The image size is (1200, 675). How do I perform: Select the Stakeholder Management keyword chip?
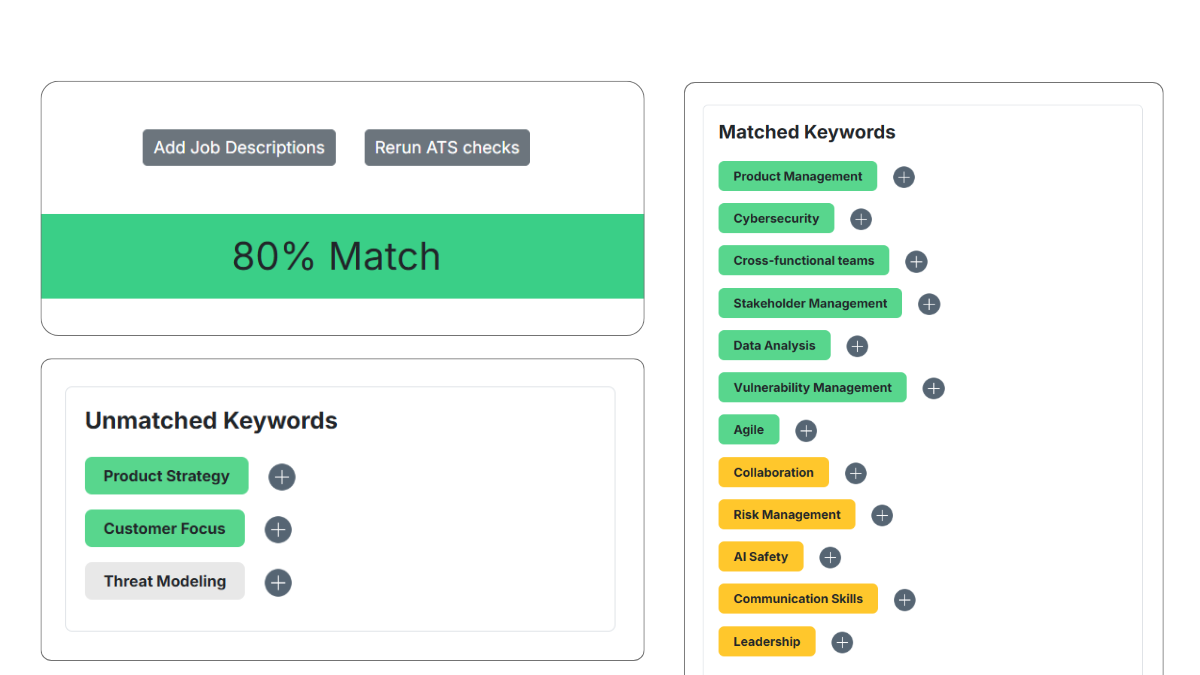809,303
